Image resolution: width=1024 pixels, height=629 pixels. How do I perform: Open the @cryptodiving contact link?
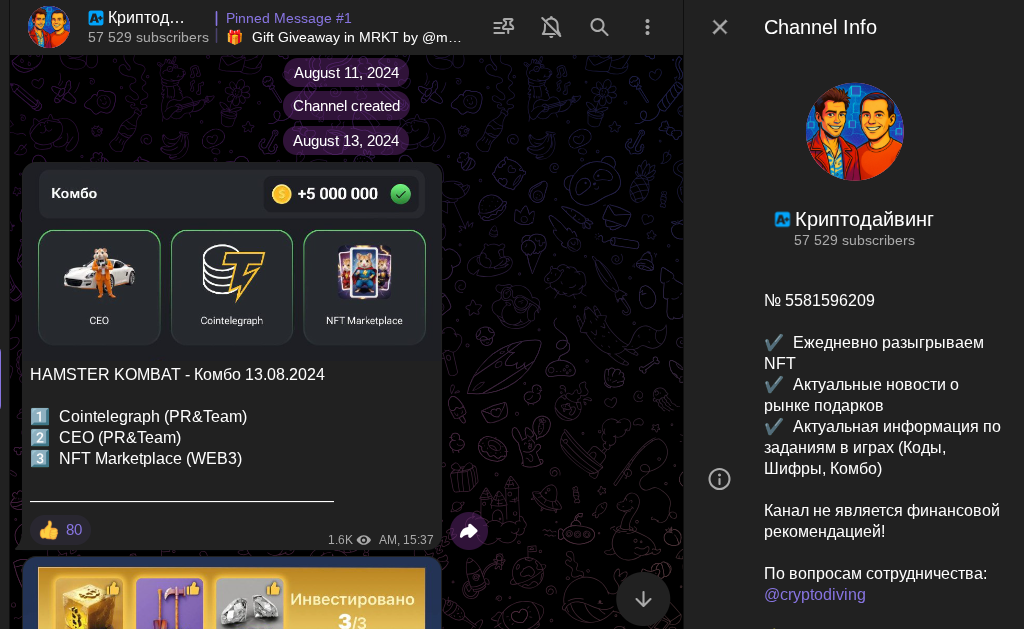pos(814,594)
